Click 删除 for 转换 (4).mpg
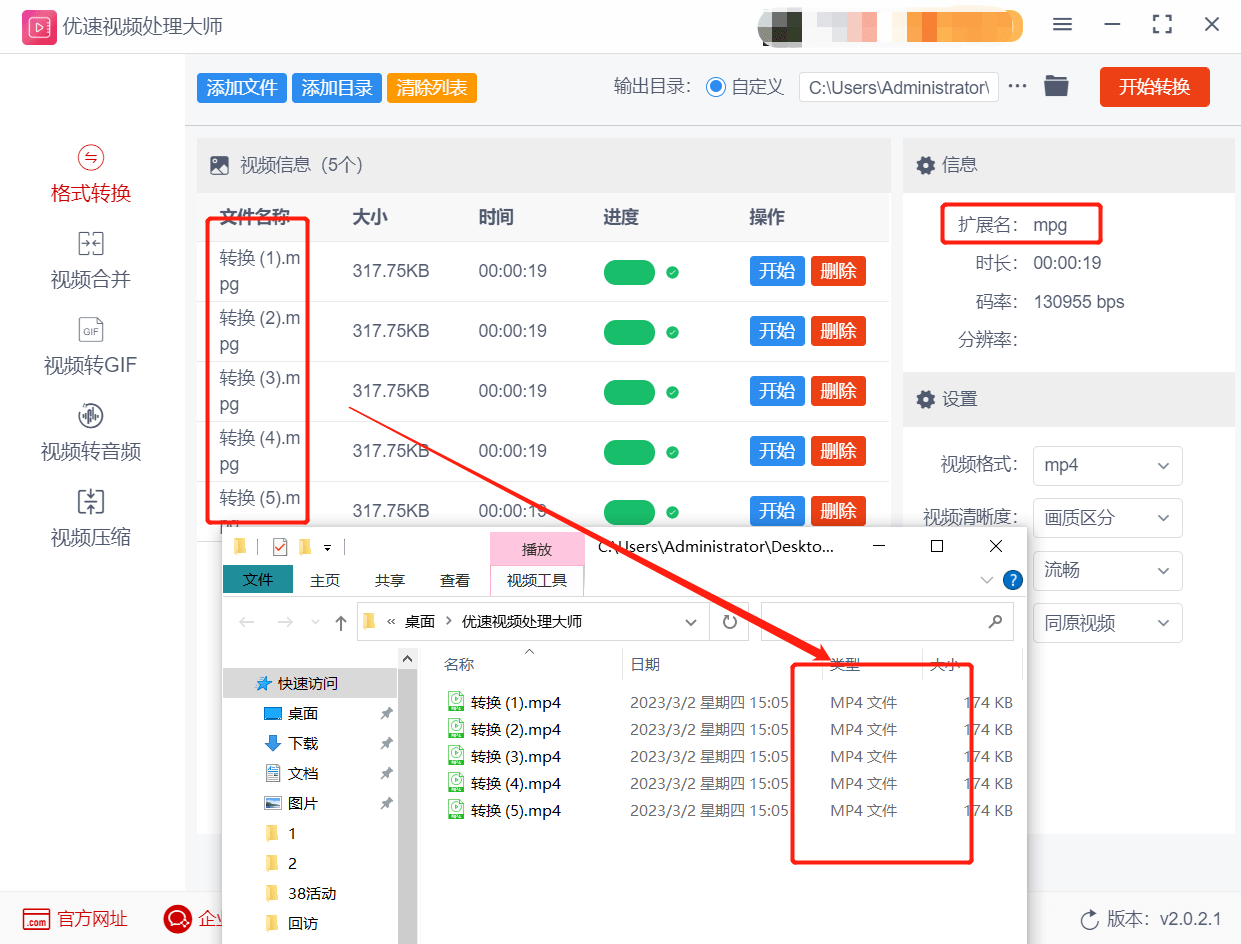 click(x=838, y=451)
